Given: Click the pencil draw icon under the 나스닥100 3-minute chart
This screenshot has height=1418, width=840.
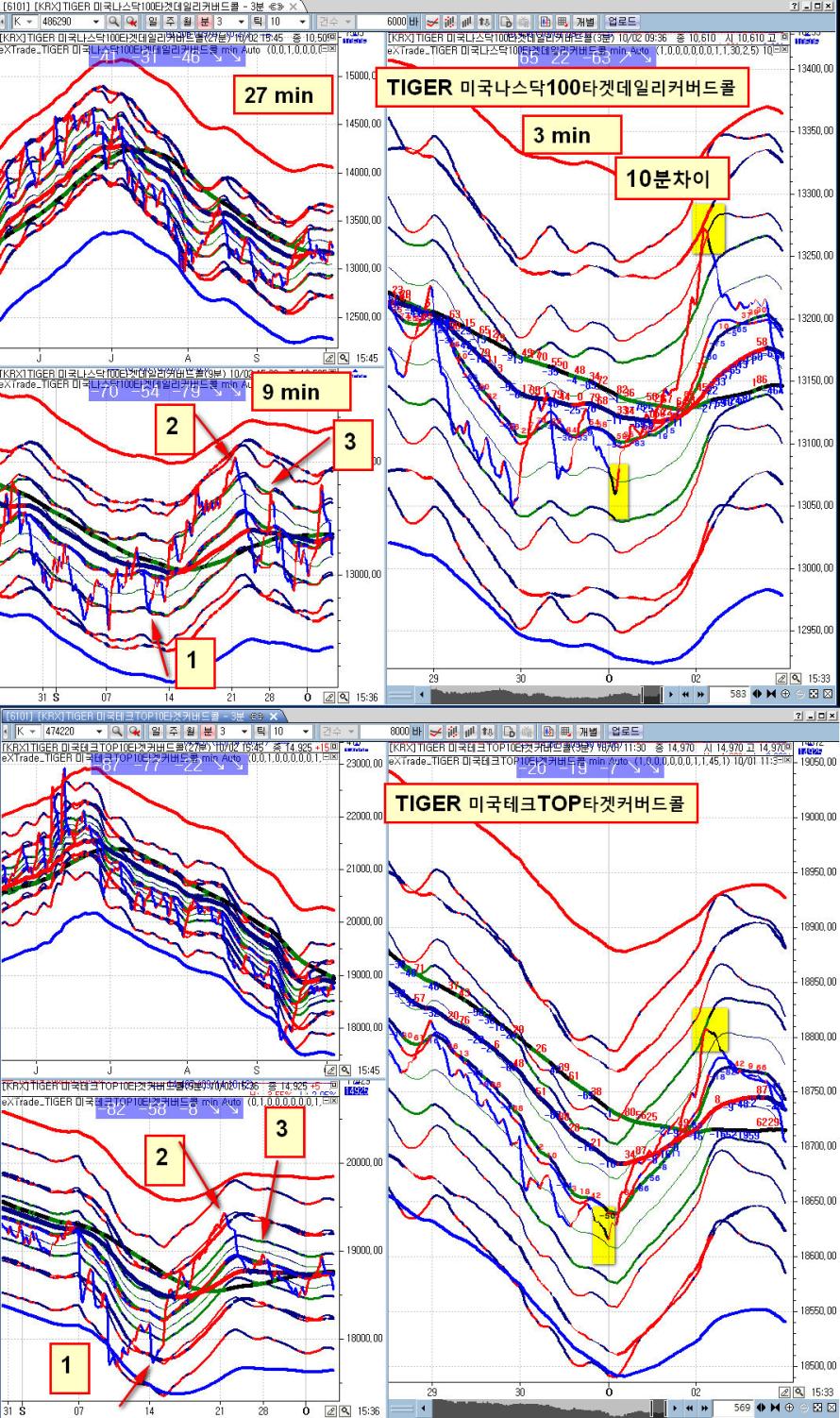Looking at the screenshot, I should point(780,678).
